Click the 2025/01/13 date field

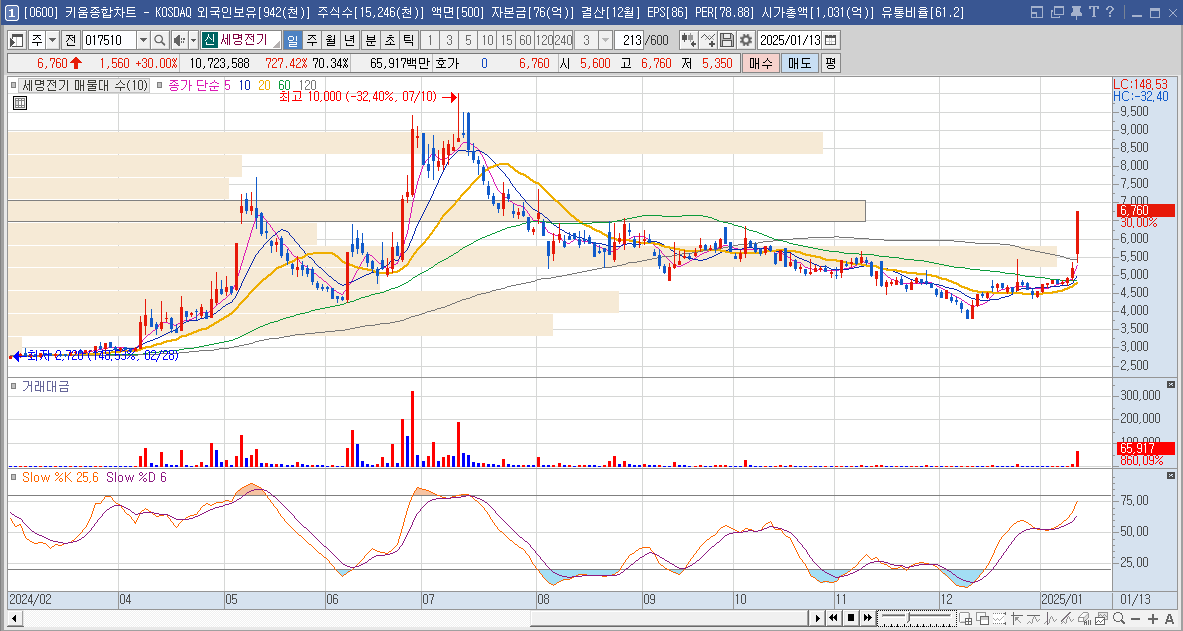tap(790, 40)
